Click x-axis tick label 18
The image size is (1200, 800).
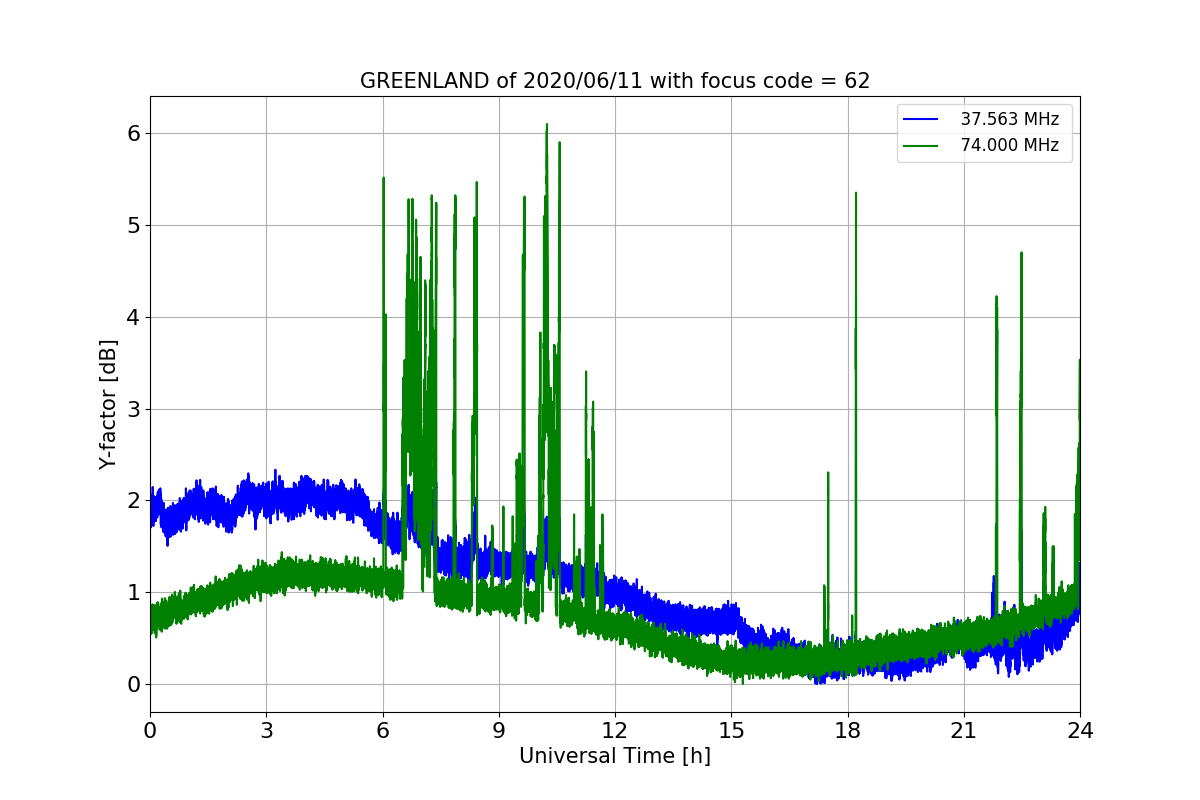[848, 731]
